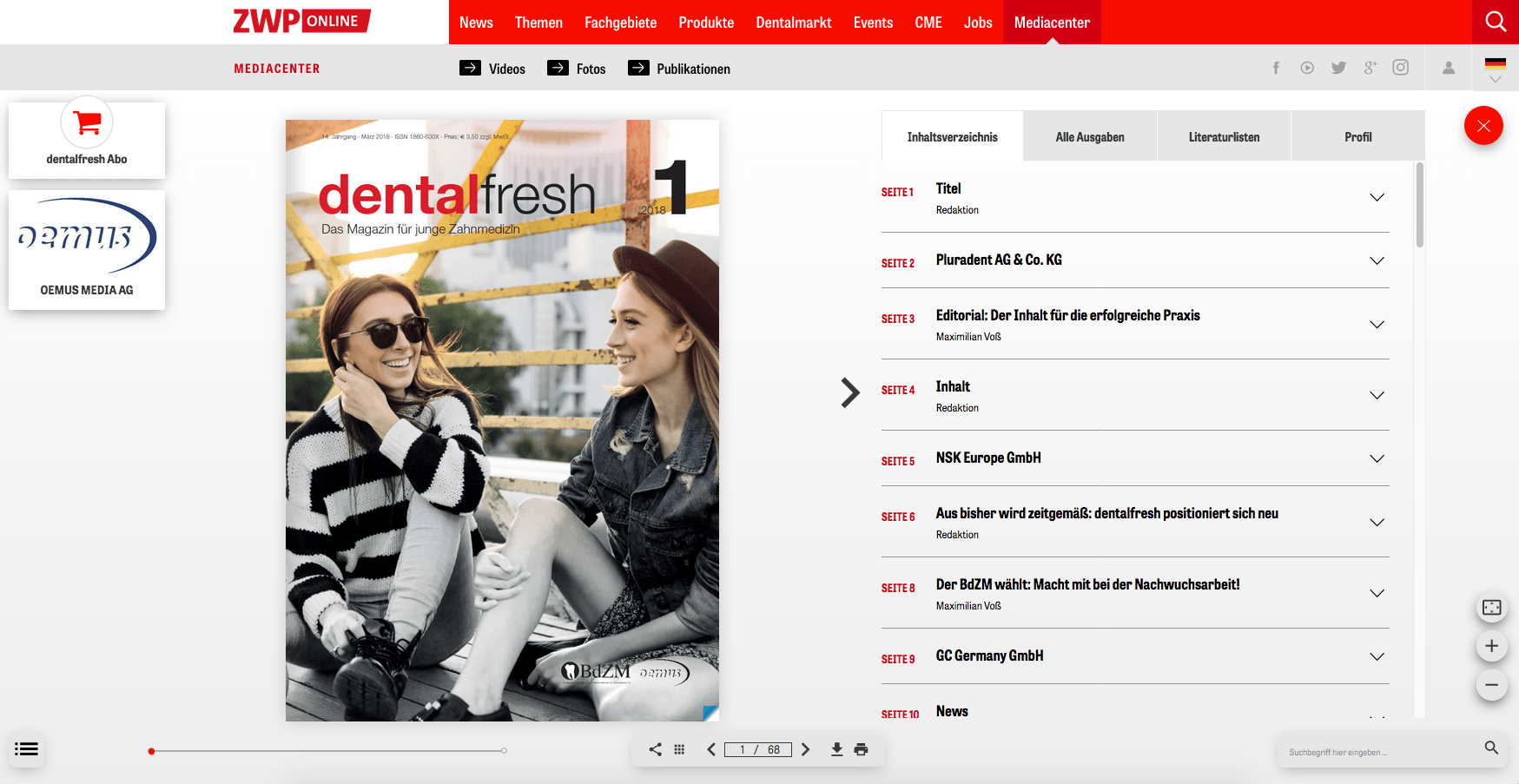Click the dentalfresh Abo label
The image size is (1519, 784).
point(87,160)
